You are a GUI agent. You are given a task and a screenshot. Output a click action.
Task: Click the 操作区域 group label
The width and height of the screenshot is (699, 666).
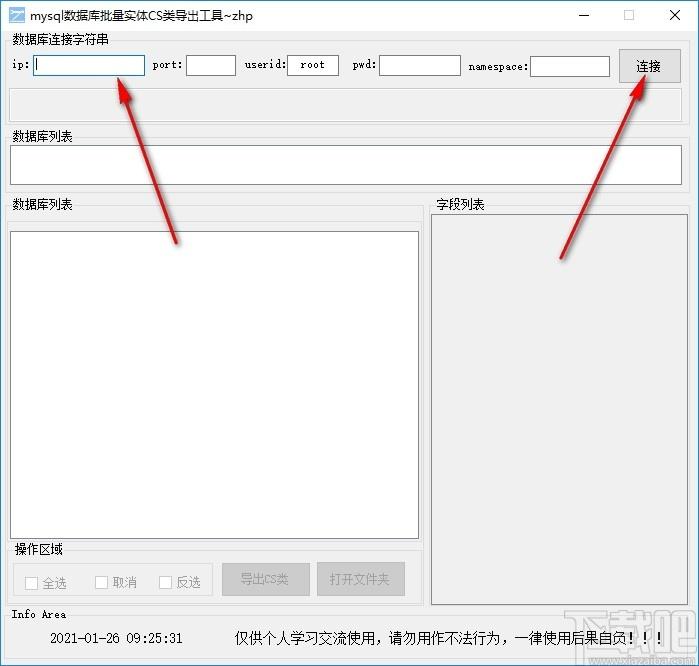pos(38,549)
